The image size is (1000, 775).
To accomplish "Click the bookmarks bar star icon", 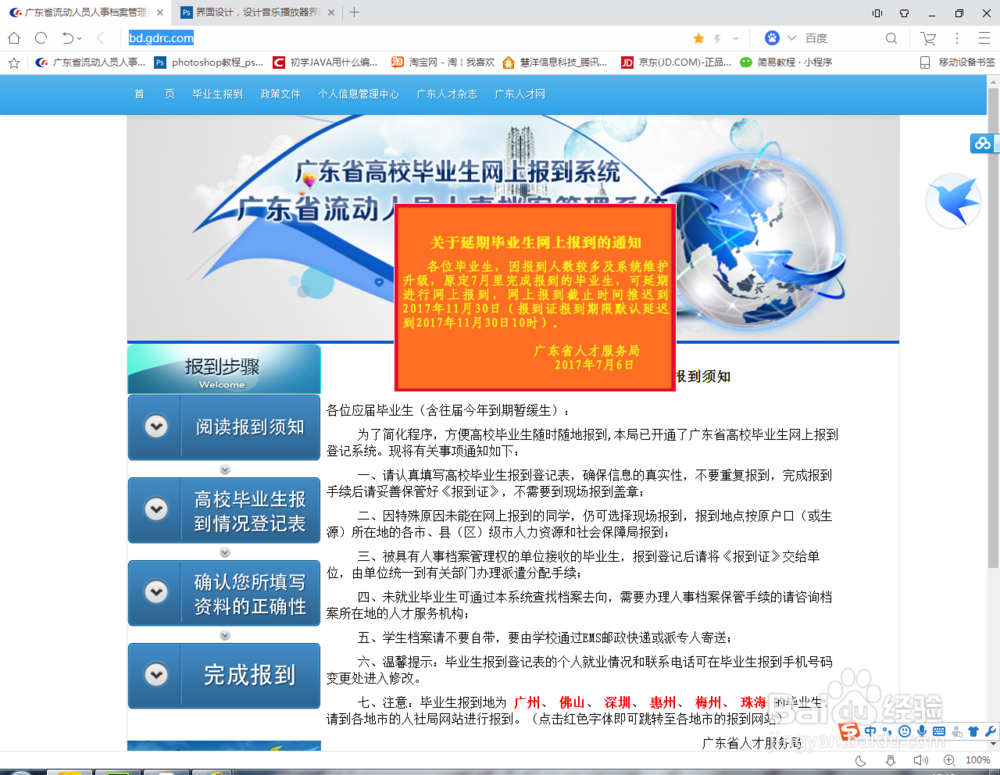I will pos(14,63).
